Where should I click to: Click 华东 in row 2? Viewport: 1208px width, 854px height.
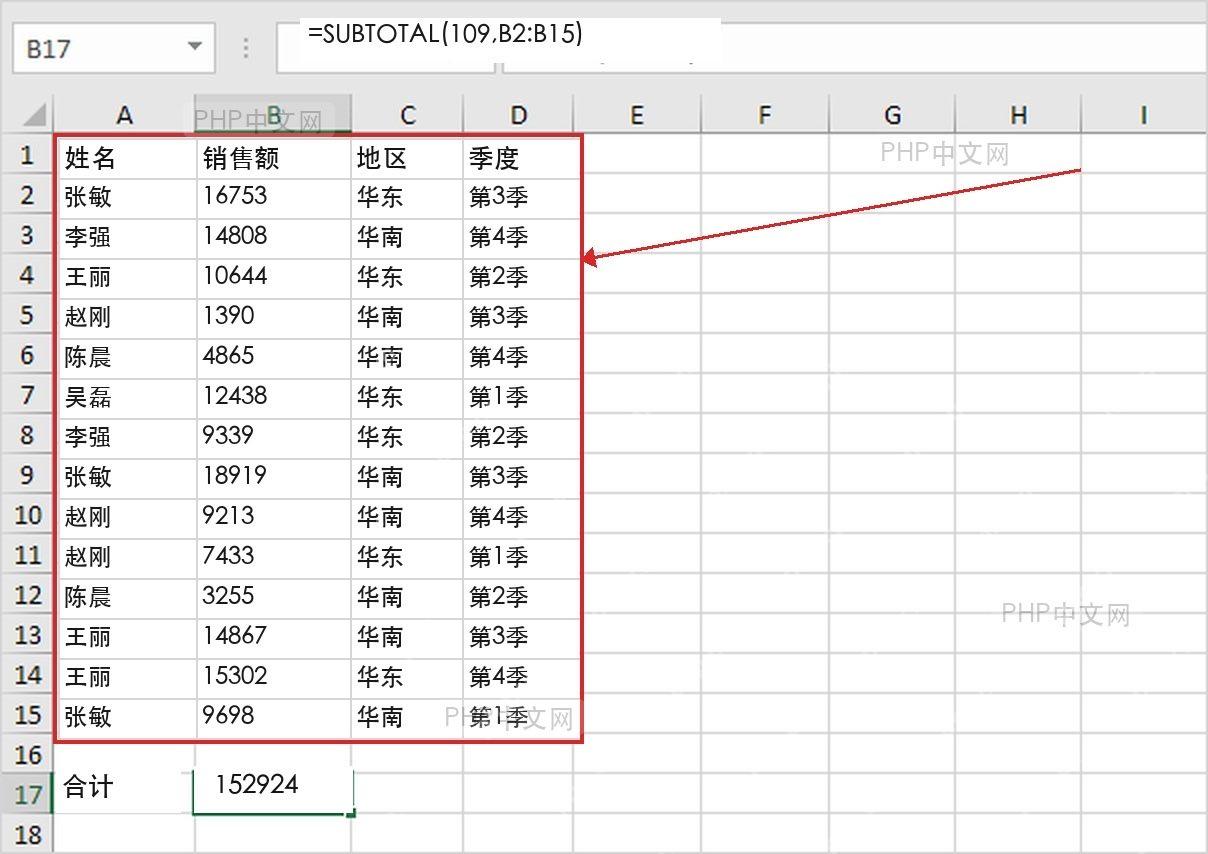point(407,197)
